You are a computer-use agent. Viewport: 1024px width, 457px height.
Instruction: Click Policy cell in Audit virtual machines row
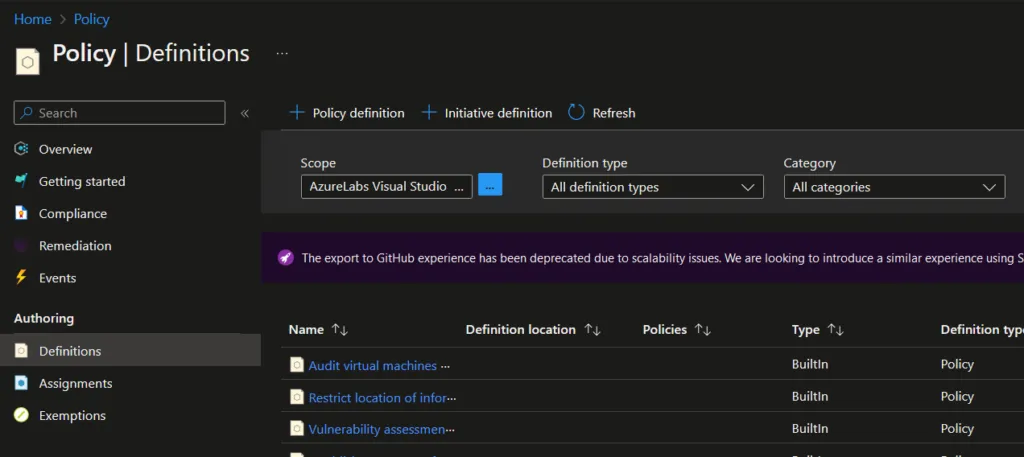click(x=957, y=364)
